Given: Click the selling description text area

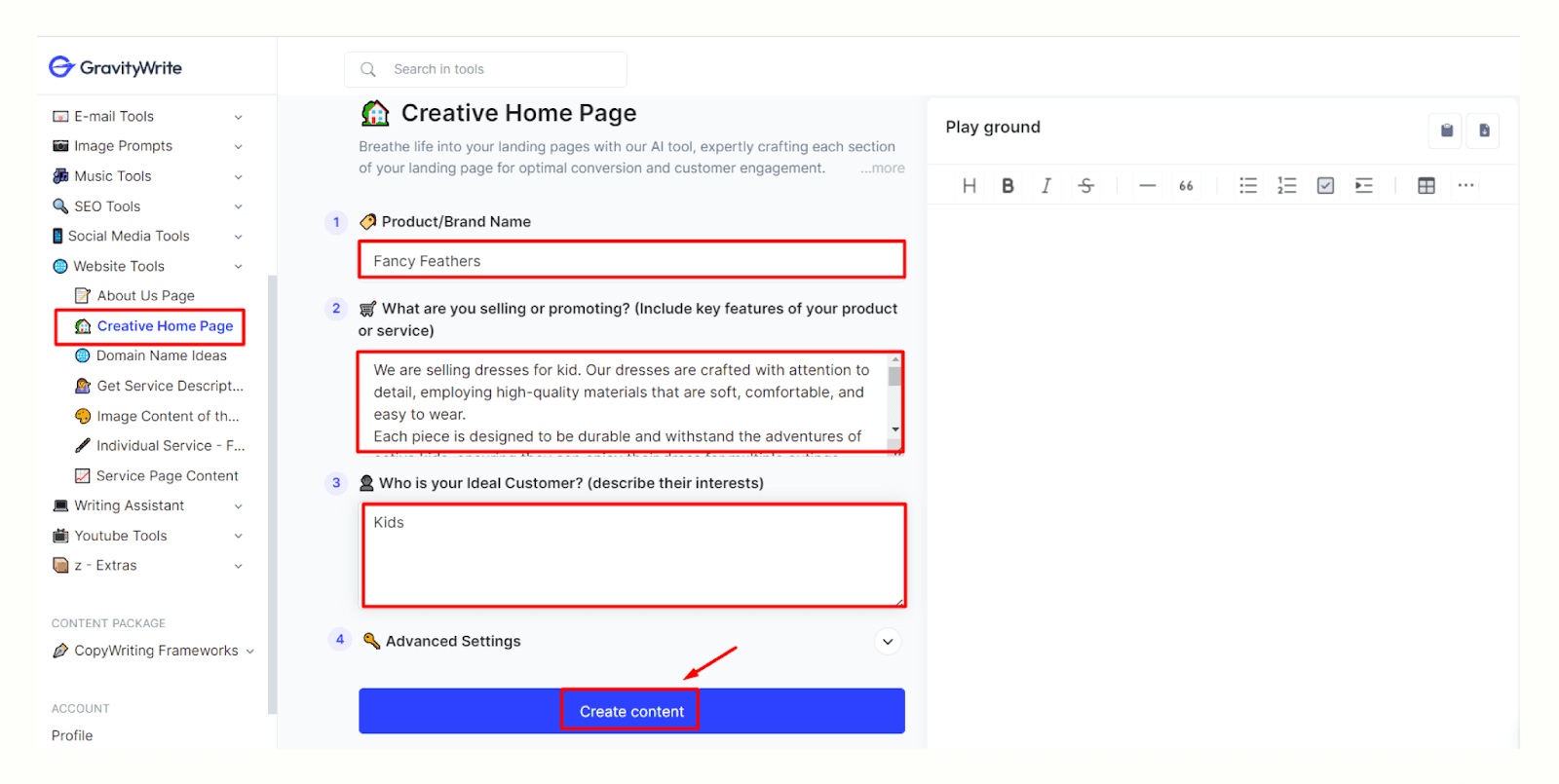Looking at the screenshot, I should click(624, 402).
